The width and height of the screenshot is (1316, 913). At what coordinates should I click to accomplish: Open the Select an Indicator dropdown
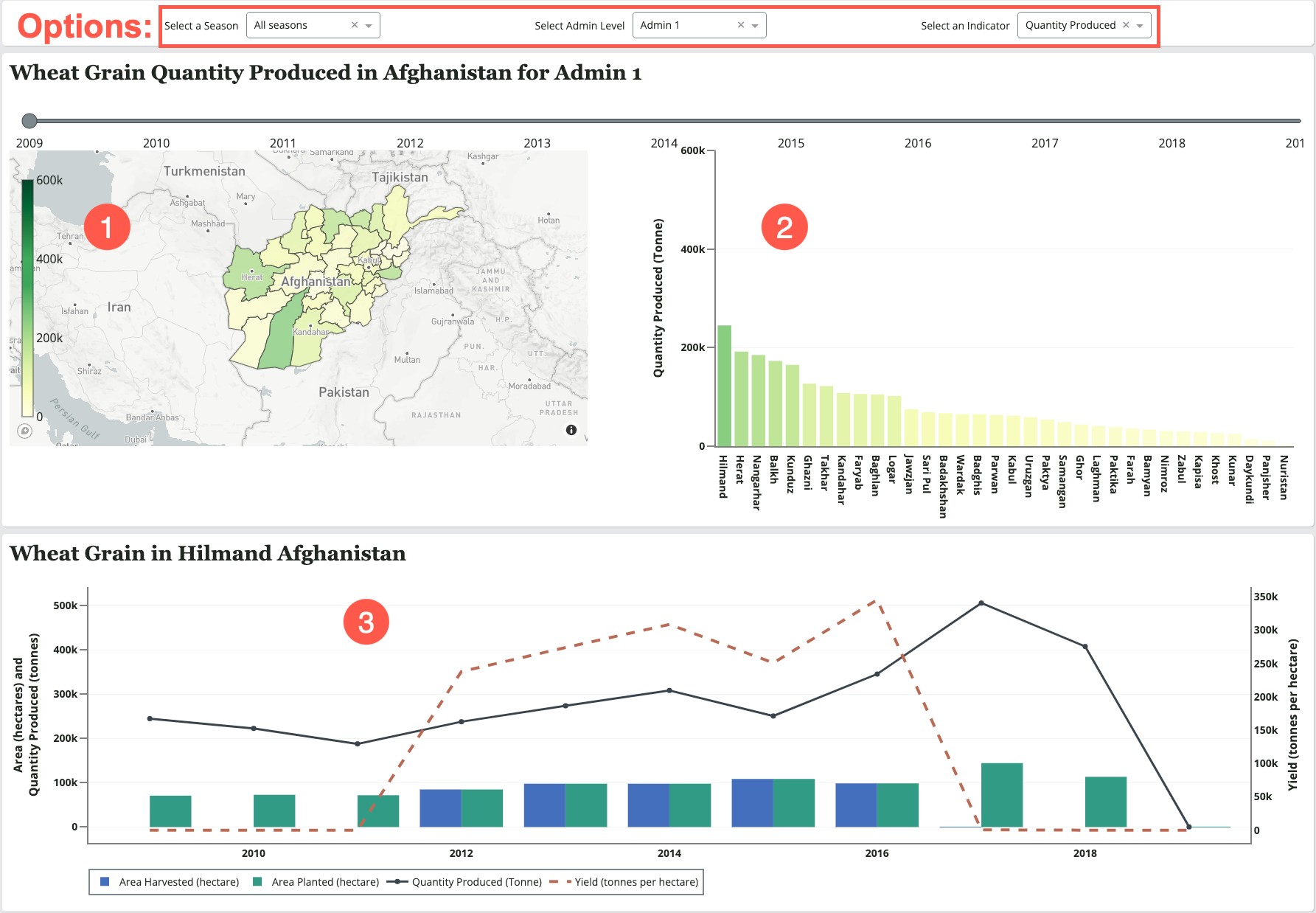pos(1141,24)
